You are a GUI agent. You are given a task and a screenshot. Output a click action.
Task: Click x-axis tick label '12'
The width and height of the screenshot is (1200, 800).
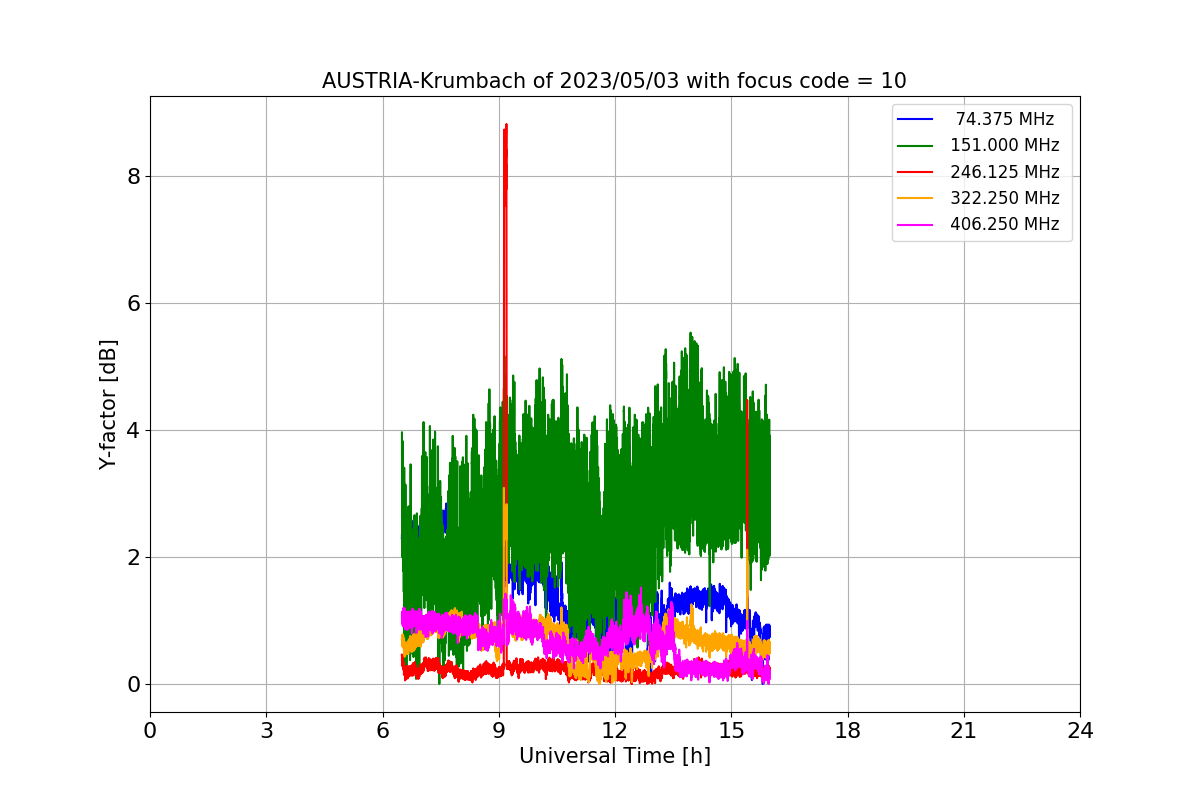point(615,731)
